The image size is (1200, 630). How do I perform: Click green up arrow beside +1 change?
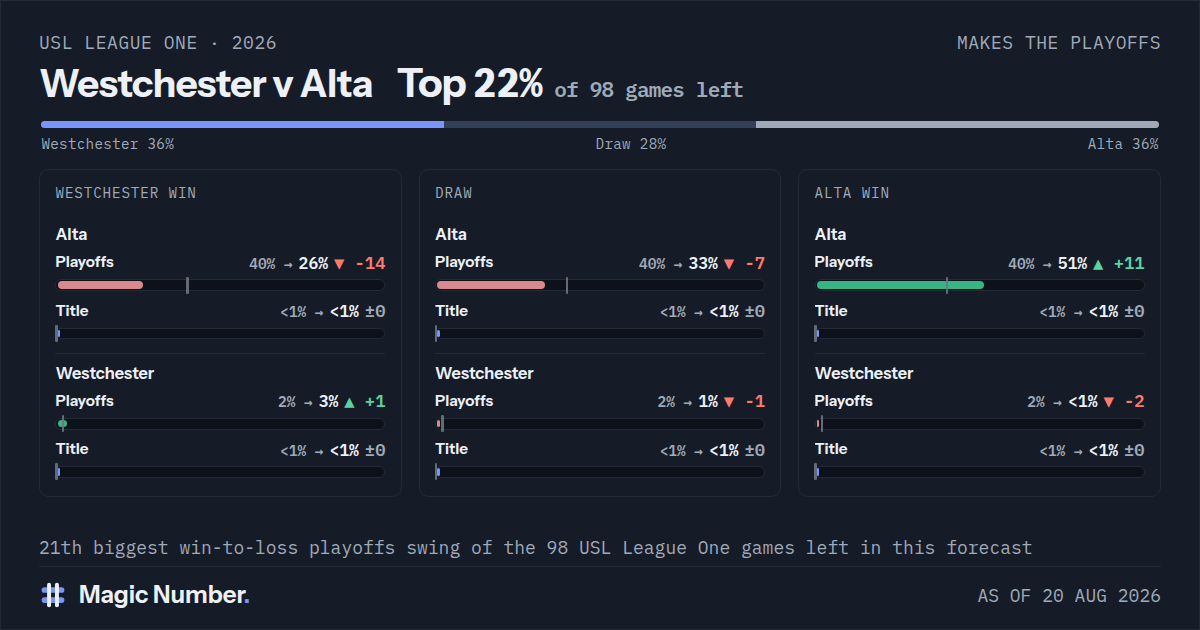349,402
